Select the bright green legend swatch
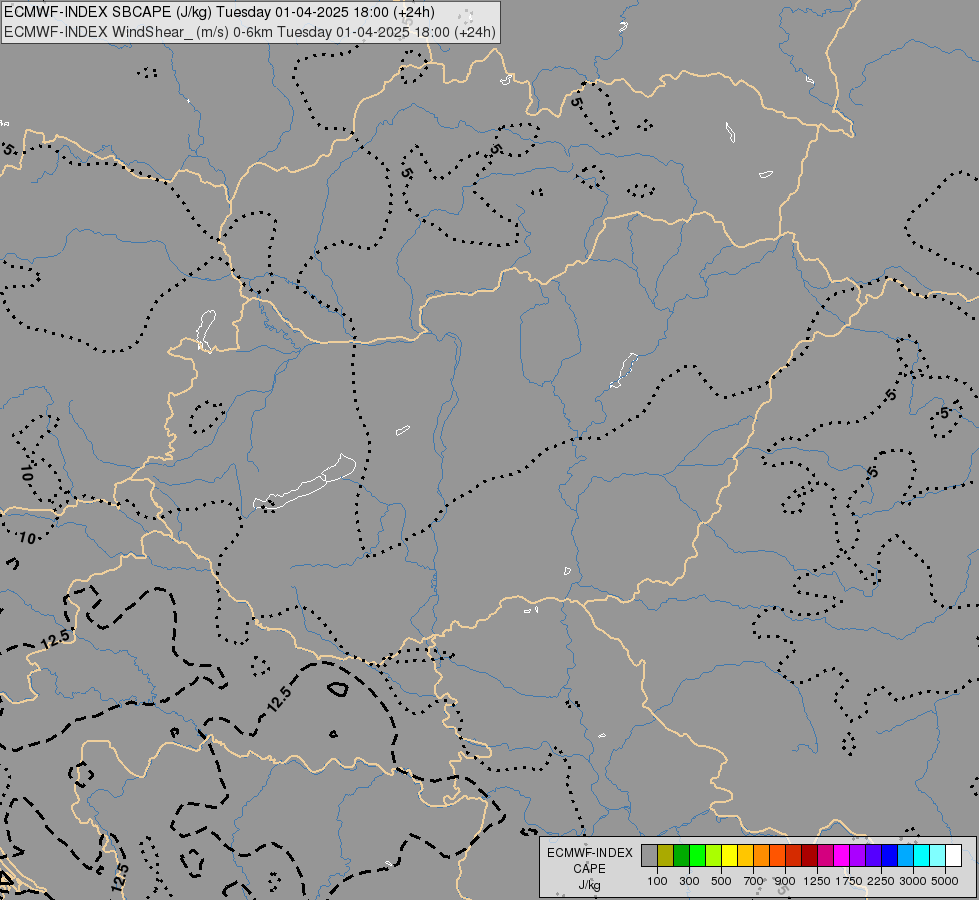The width and height of the screenshot is (979, 900). (697, 856)
